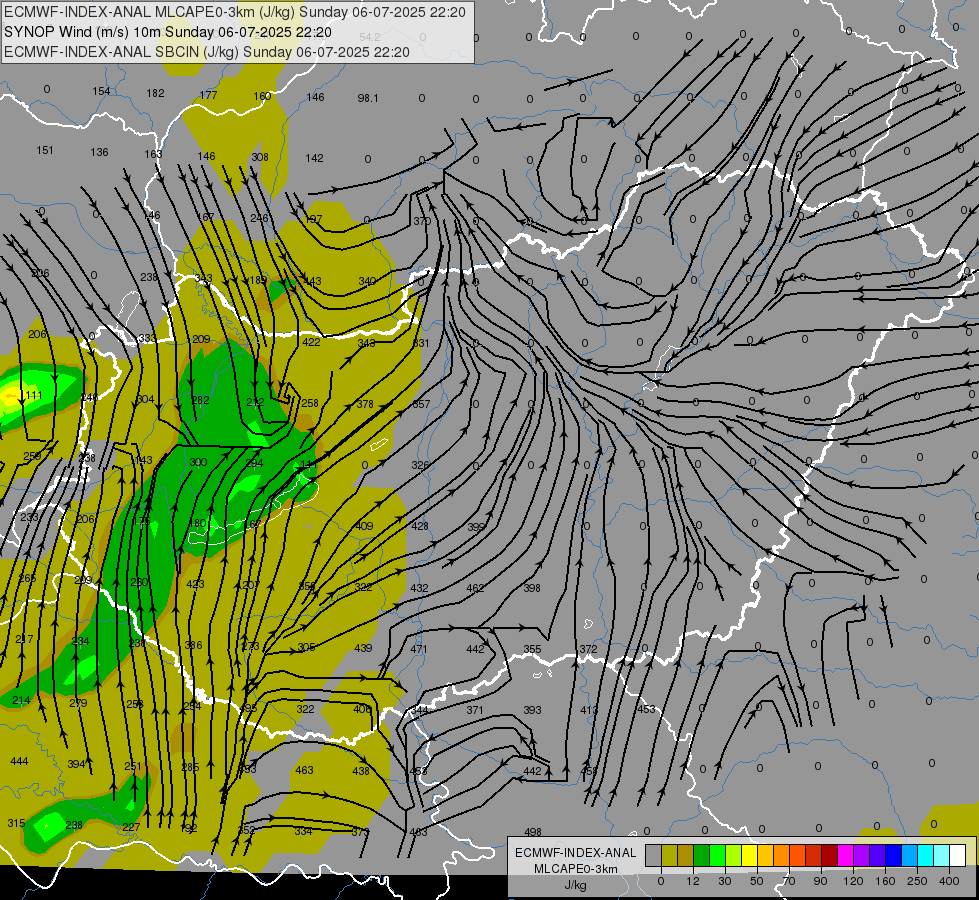Screen dimensions: 979x900
Task: Click map data value 315
Action: coord(16,823)
